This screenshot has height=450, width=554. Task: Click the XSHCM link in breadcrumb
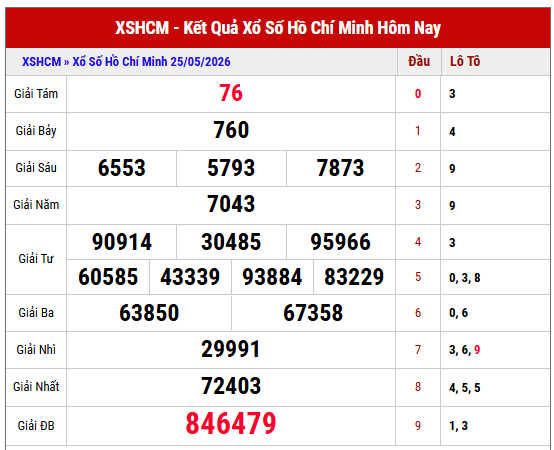click(41, 62)
